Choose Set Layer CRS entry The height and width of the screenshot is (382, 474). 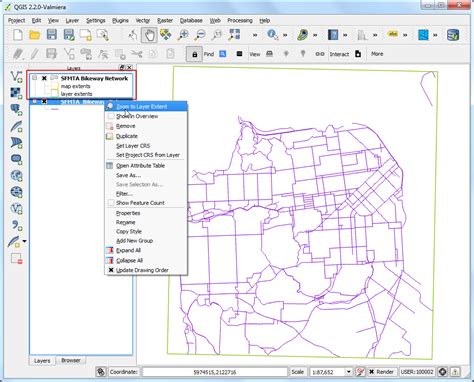[133, 146]
